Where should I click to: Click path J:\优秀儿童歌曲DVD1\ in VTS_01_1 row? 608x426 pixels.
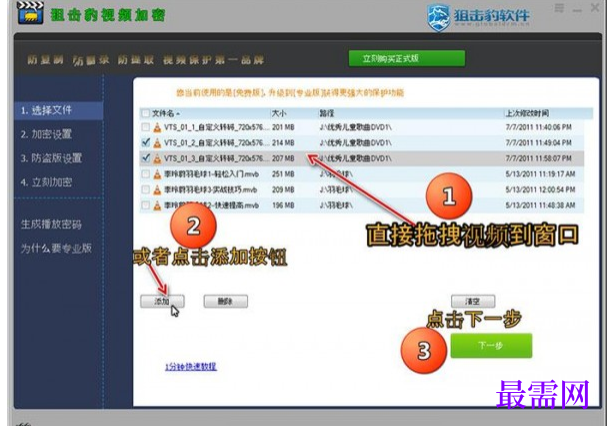(356, 127)
